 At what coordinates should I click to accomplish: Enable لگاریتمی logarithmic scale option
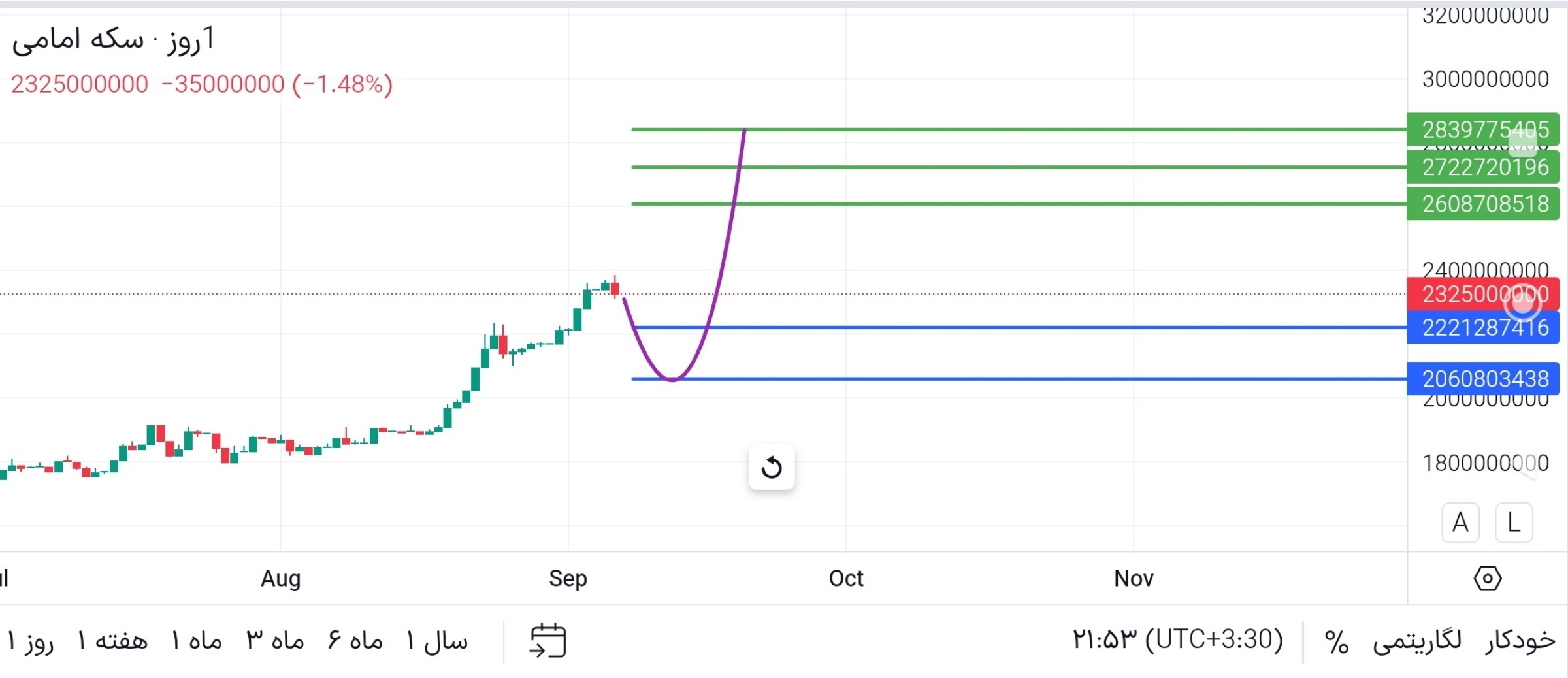[x=1417, y=640]
